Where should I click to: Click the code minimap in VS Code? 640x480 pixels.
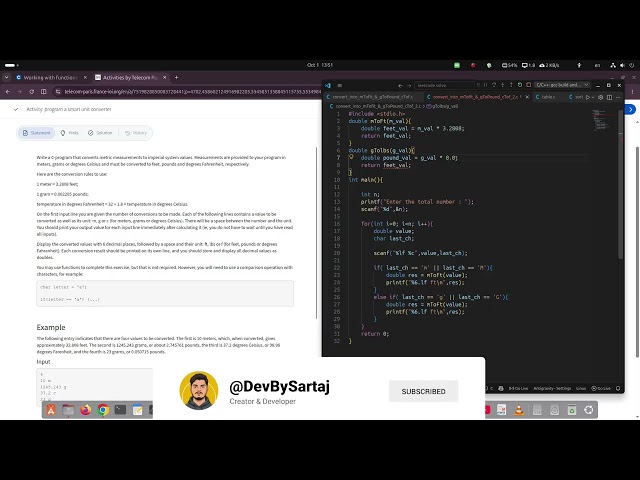pos(602,119)
